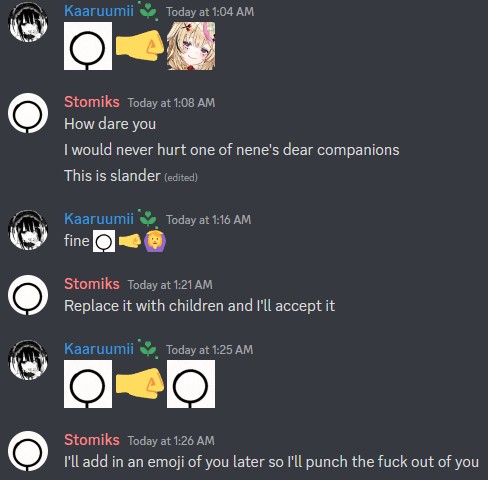
Task: Click Stomiks' avatar on the 1:26 AM message
Action: pos(28,451)
